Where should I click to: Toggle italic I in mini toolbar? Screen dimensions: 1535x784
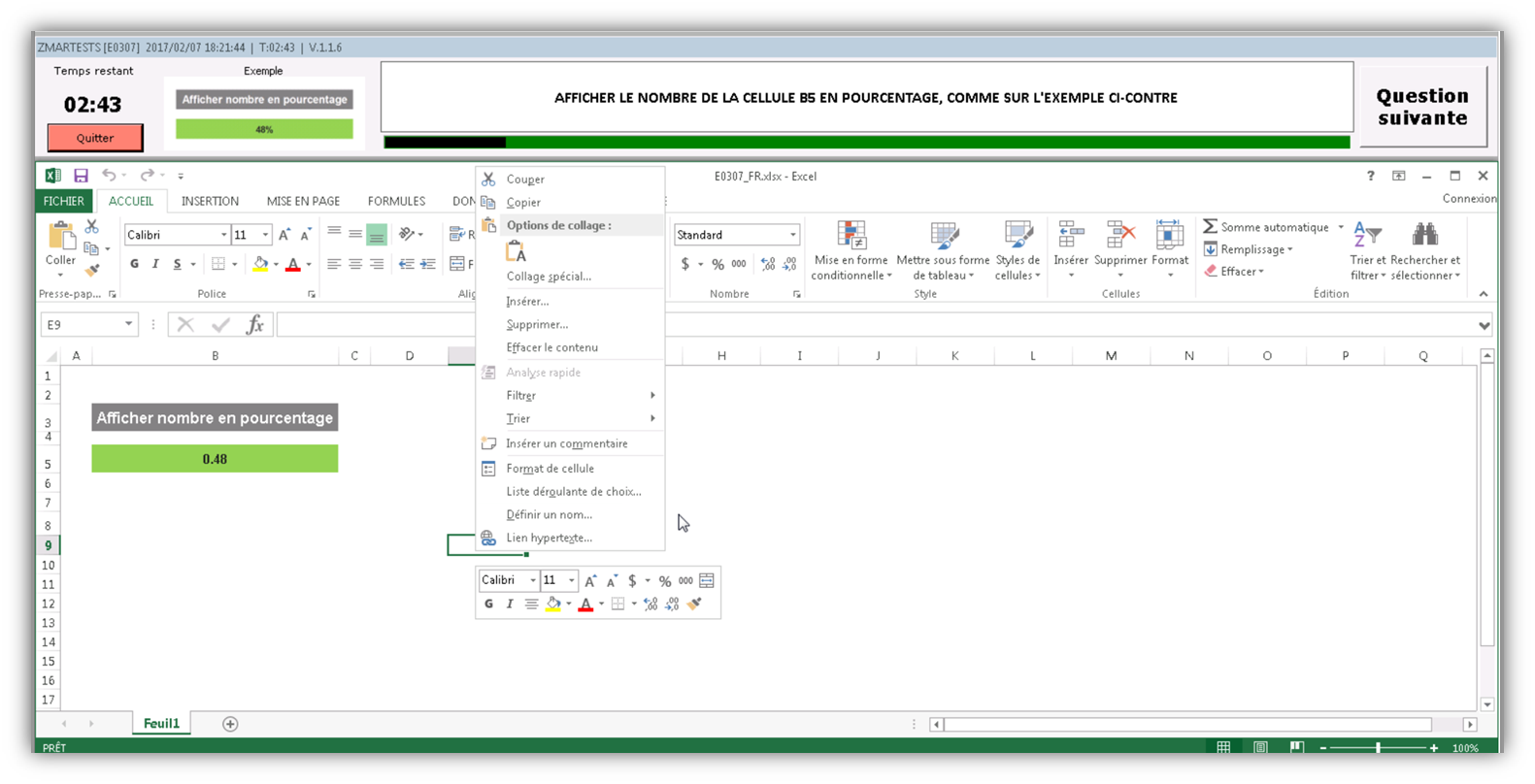[510, 604]
